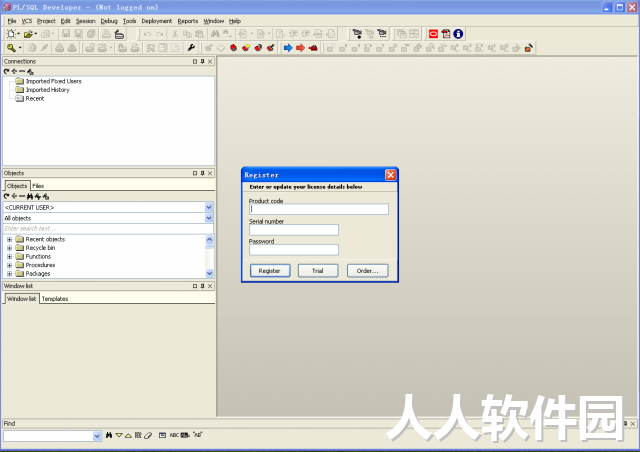Viewport: 640px width, 452px height.
Task: Click the red bug-like debug icon after eraser icon
Action: tap(233, 48)
